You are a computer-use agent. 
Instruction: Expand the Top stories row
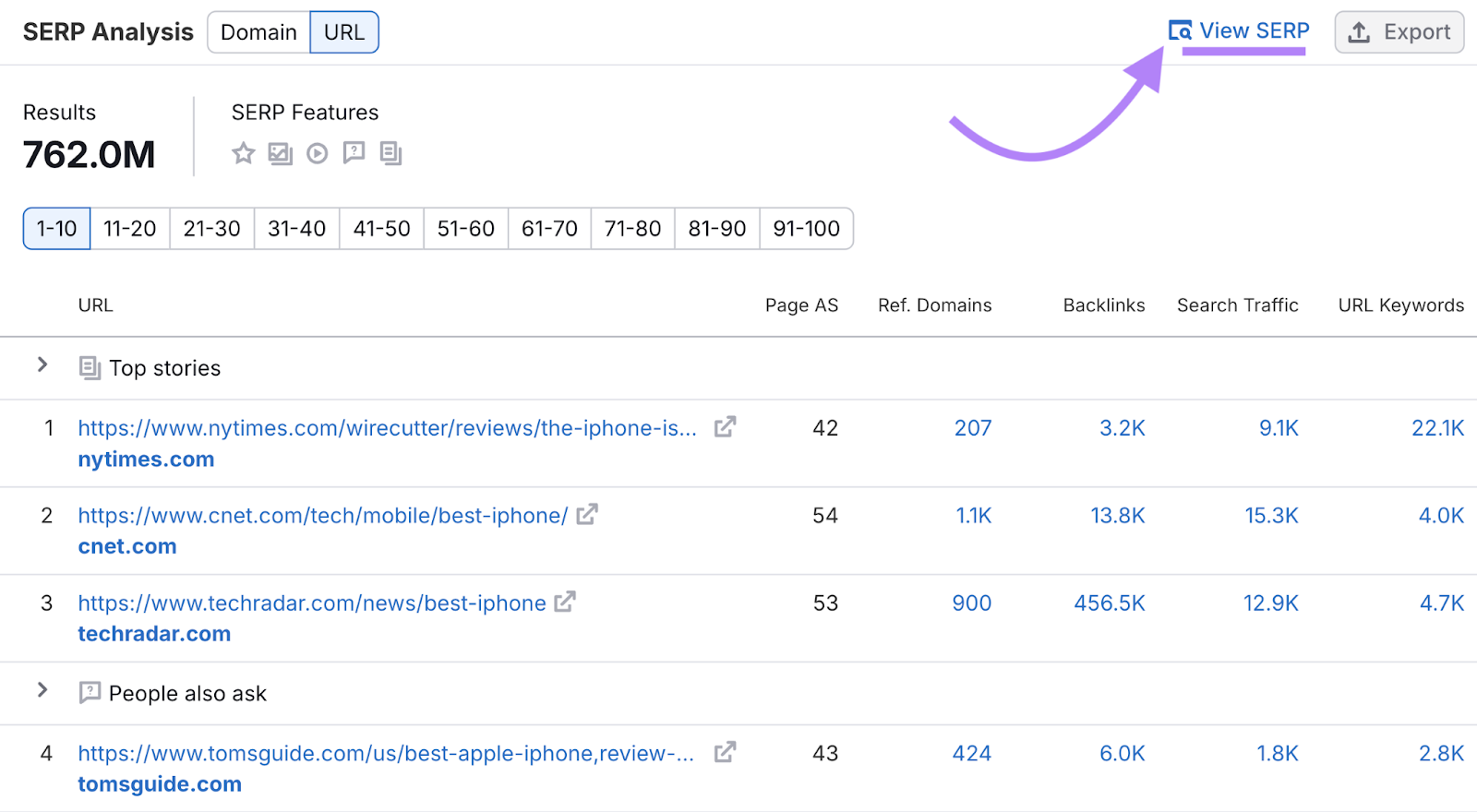(x=42, y=365)
